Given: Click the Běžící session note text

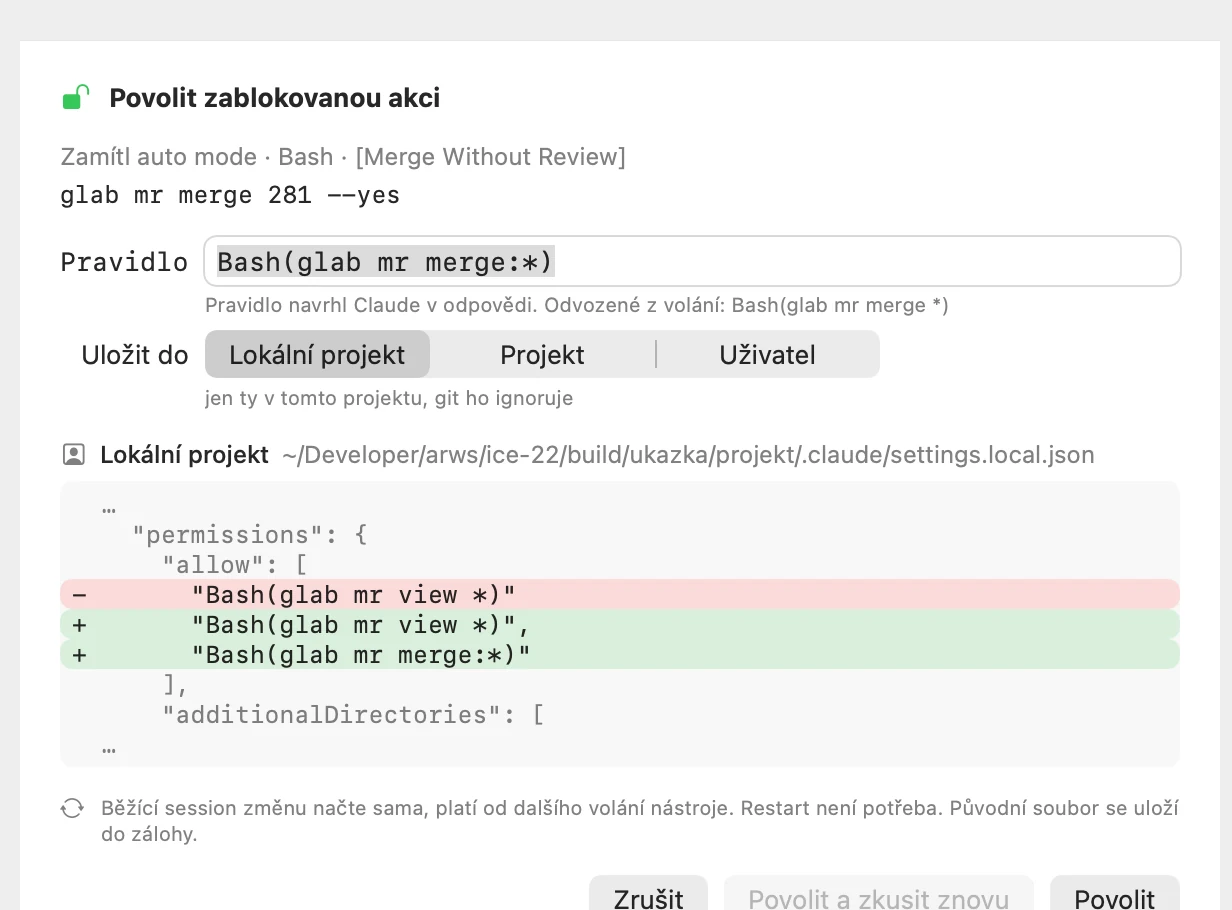Looking at the screenshot, I should 640,820.
